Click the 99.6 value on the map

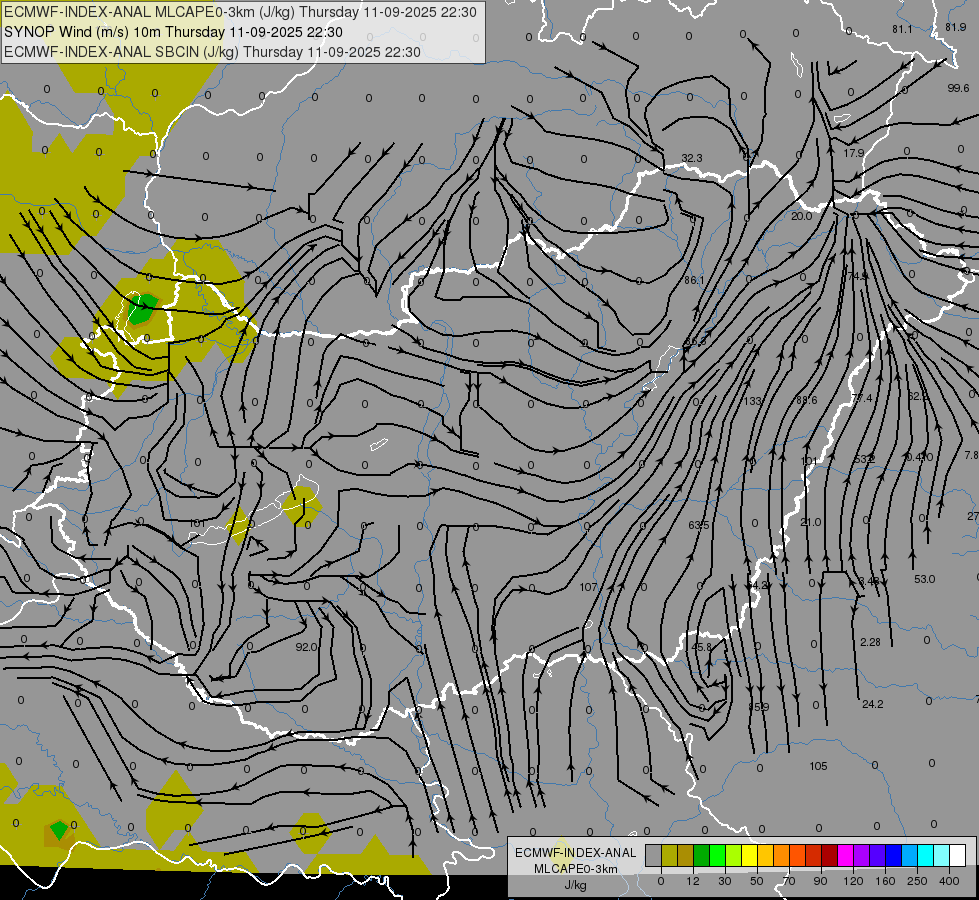(958, 89)
